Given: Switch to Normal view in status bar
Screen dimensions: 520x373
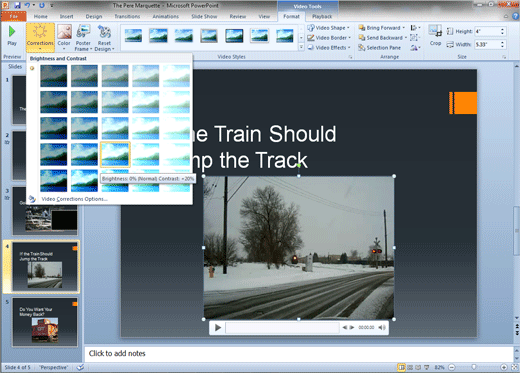Looking at the screenshot, I should coord(401,367).
